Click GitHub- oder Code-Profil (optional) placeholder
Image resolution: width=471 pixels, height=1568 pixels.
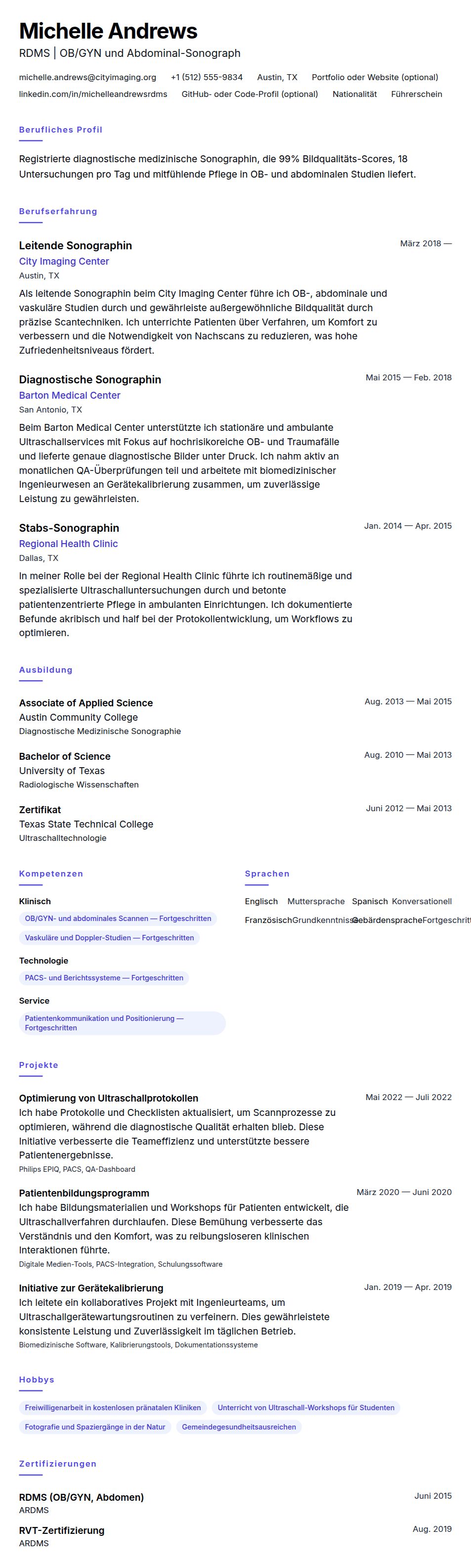point(250,94)
